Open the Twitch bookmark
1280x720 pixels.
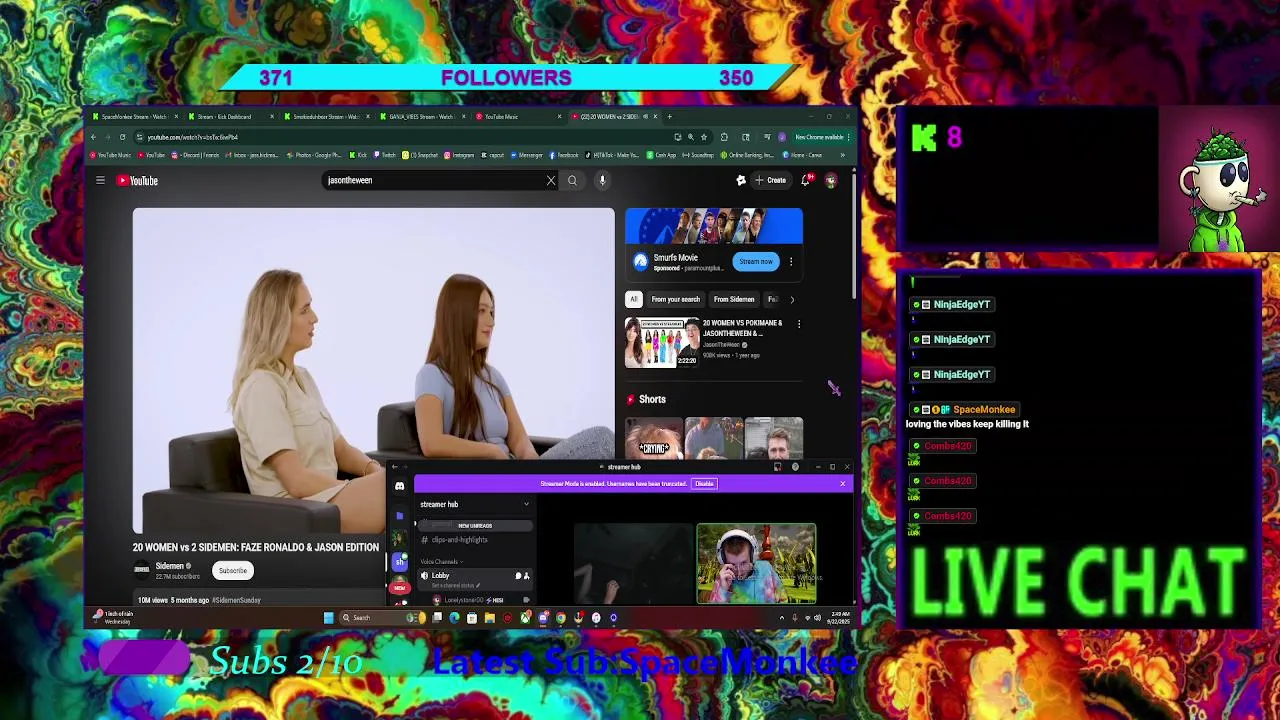coord(385,155)
